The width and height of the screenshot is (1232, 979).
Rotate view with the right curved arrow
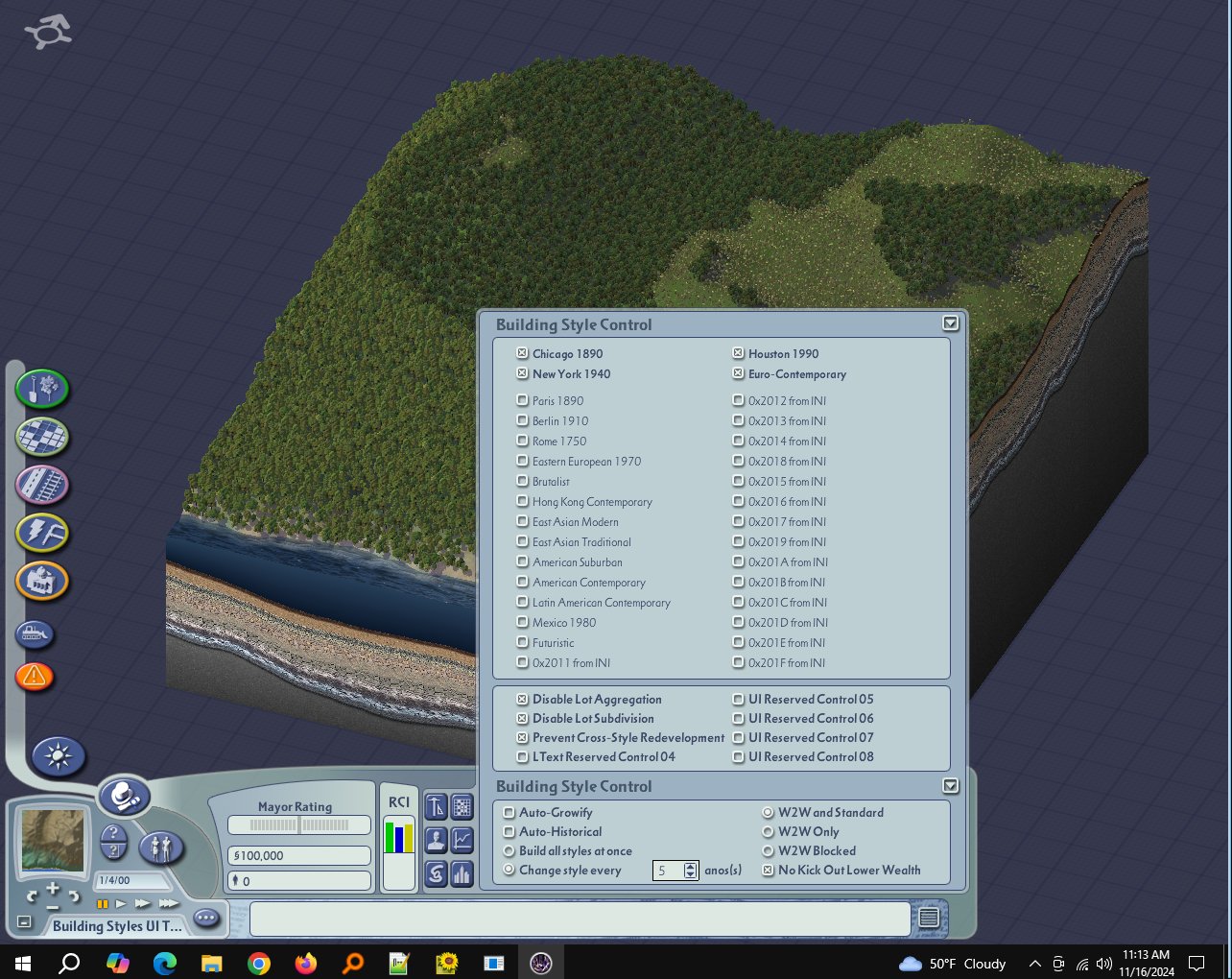tap(73, 896)
